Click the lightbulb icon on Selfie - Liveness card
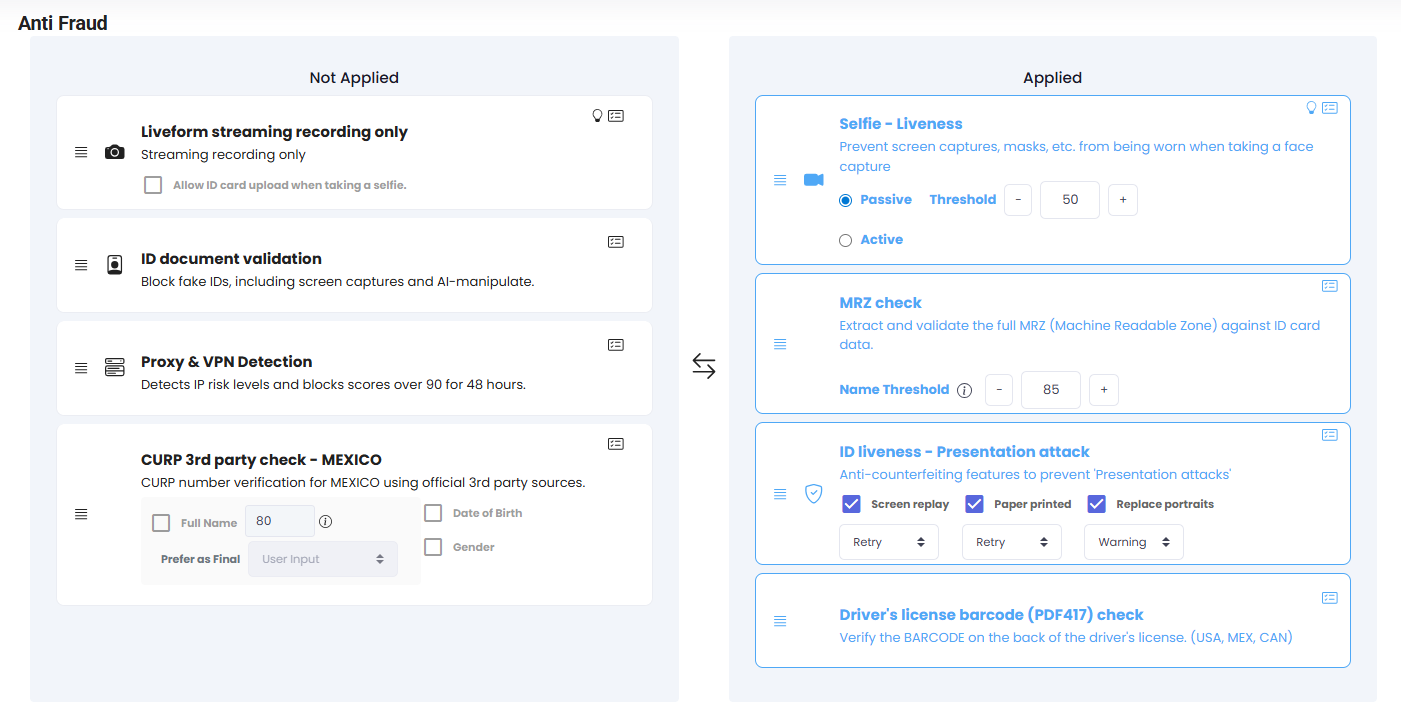Viewport: 1401px width, 715px height. pos(1311,107)
